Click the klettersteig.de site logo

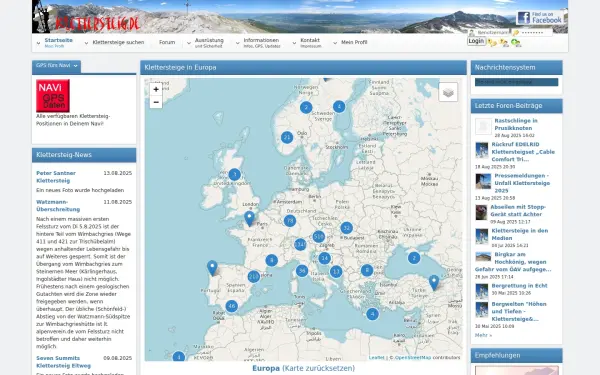[x=98, y=24]
